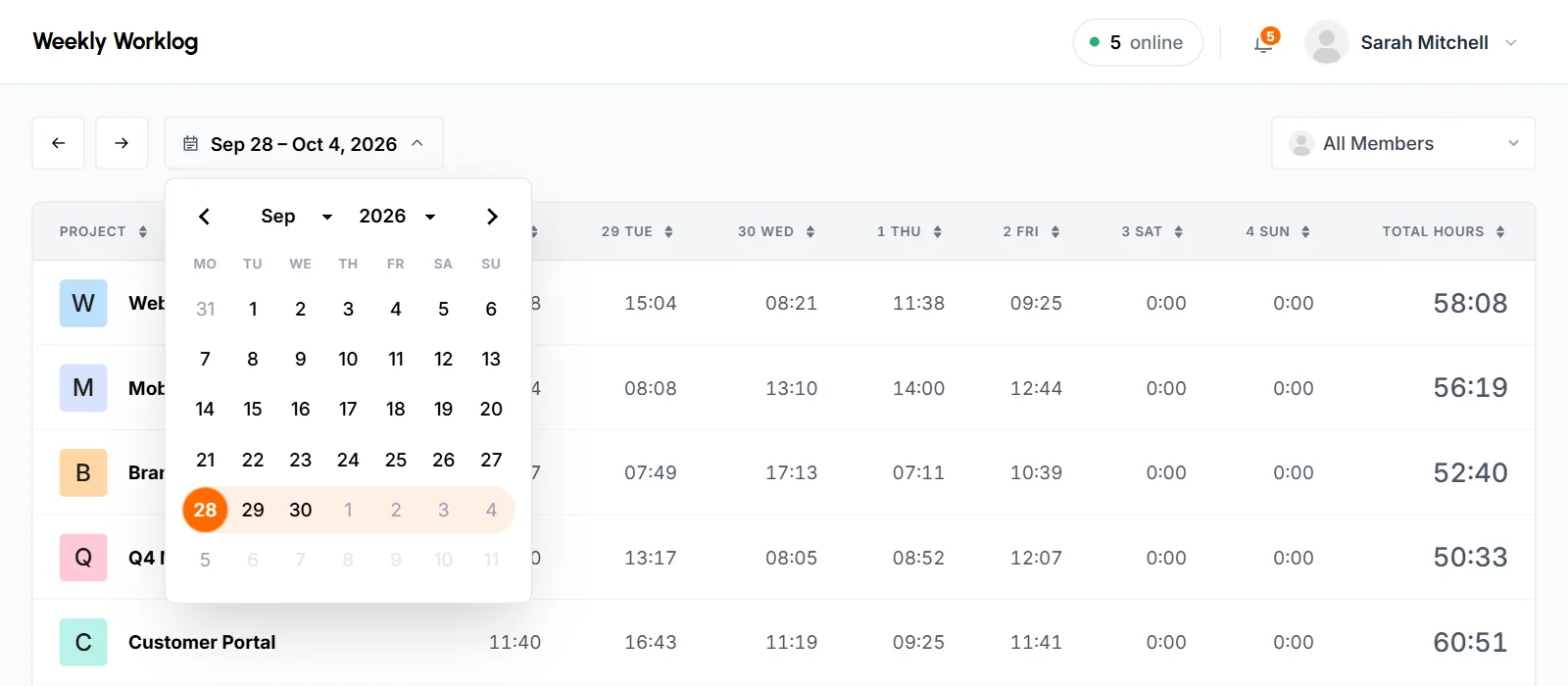Click the 14:00 Thursday cell

pos(918,388)
